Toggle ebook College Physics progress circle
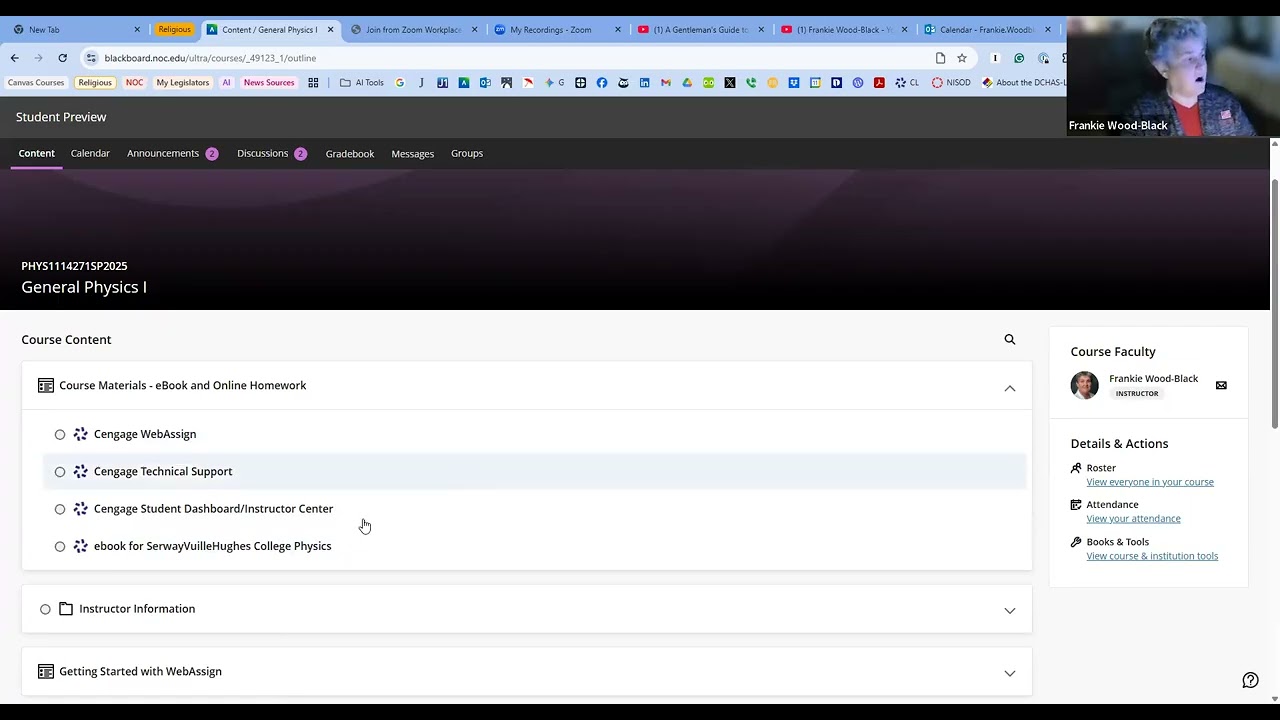 pyautogui.click(x=60, y=547)
